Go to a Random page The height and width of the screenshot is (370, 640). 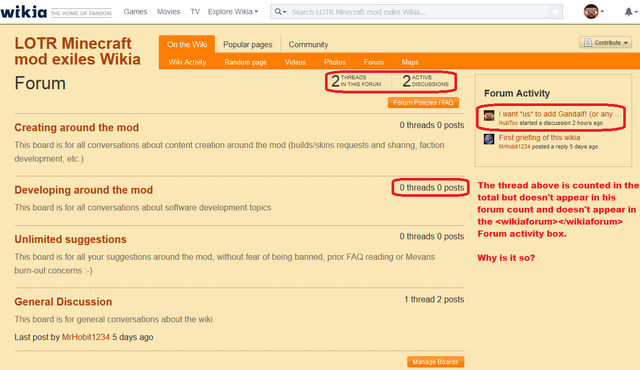(x=245, y=62)
